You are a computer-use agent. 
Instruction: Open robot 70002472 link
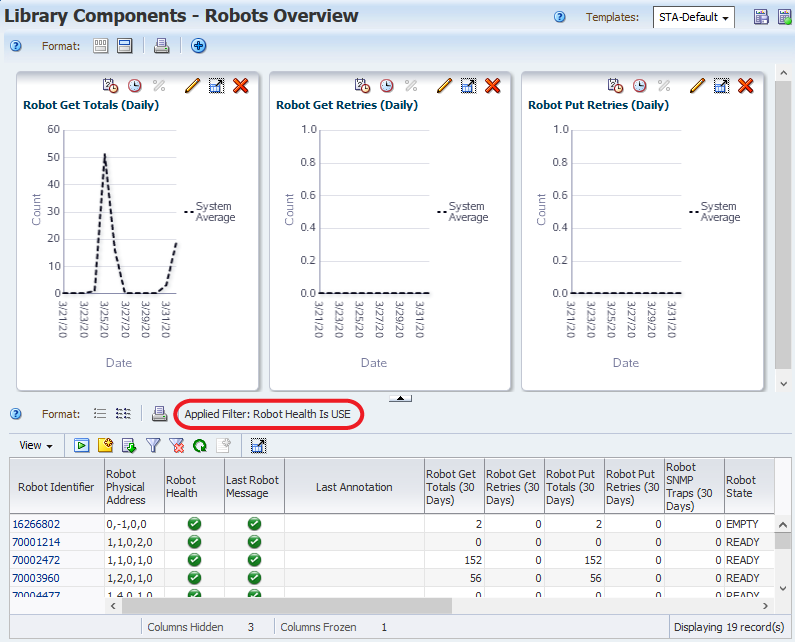[x=36, y=560]
